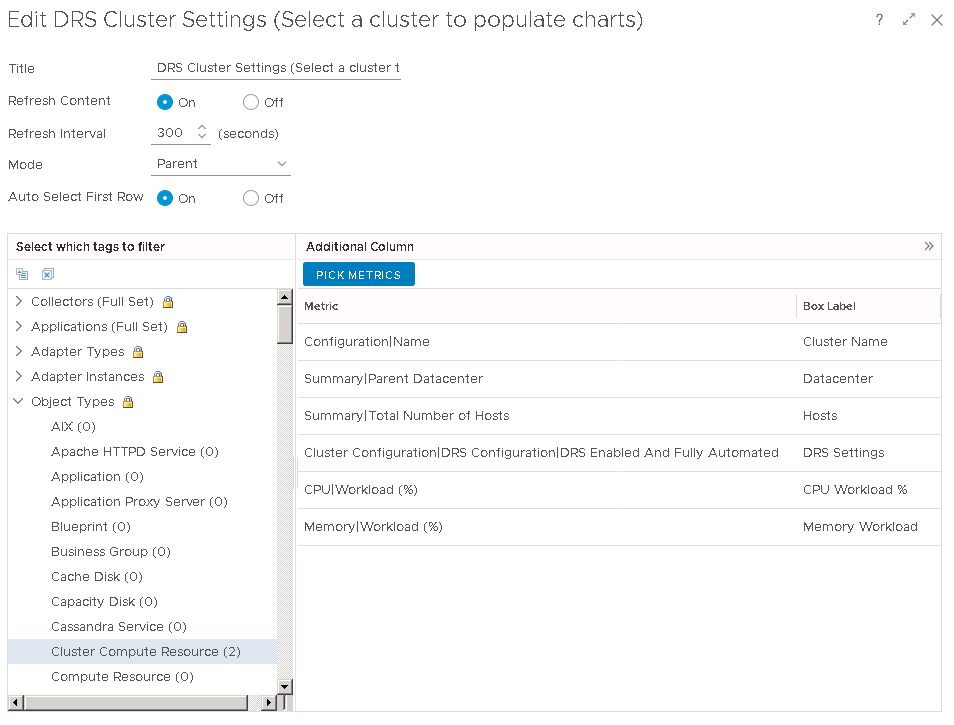
Task: Click the expand dialog arrows icon
Action: [x=908, y=20]
